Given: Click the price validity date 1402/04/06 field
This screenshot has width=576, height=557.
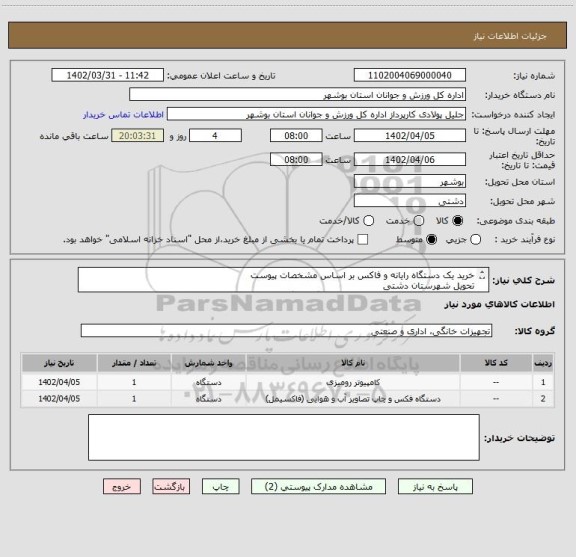Looking at the screenshot, I should click(x=410, y=159).
